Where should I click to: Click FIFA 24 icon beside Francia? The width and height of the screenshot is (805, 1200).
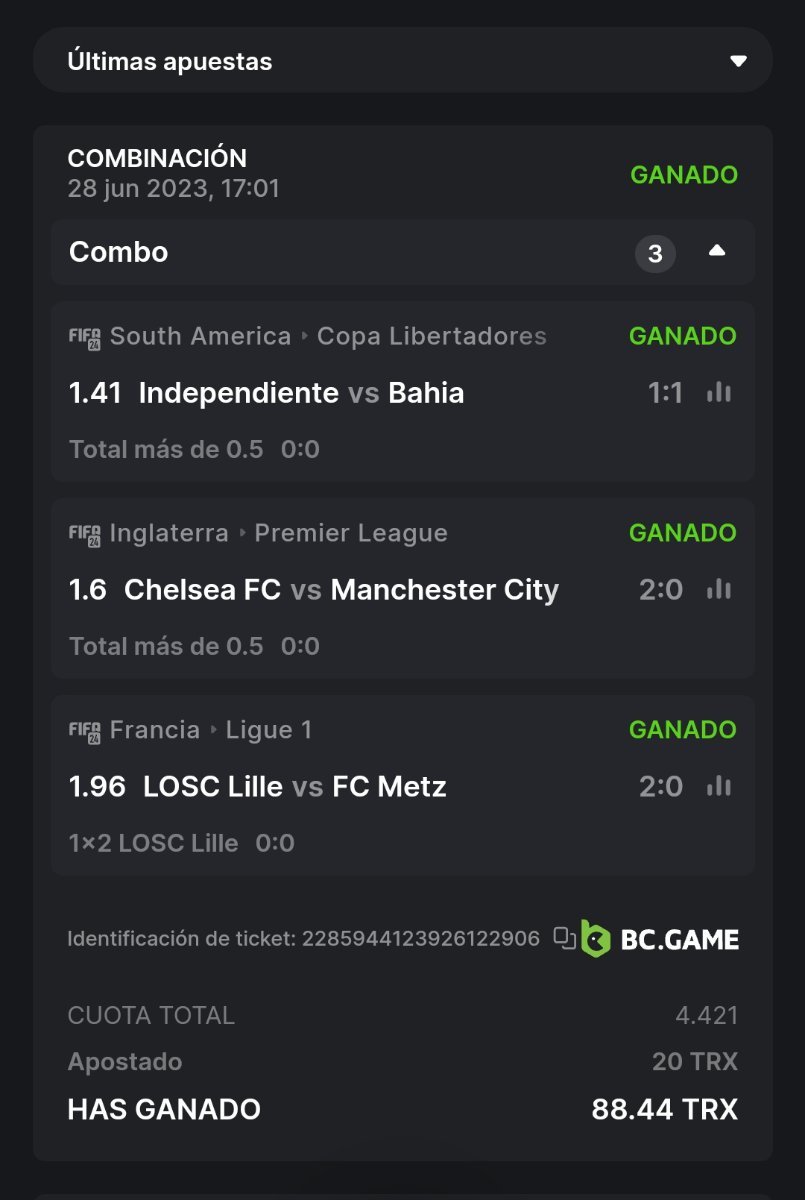(85, 731)
